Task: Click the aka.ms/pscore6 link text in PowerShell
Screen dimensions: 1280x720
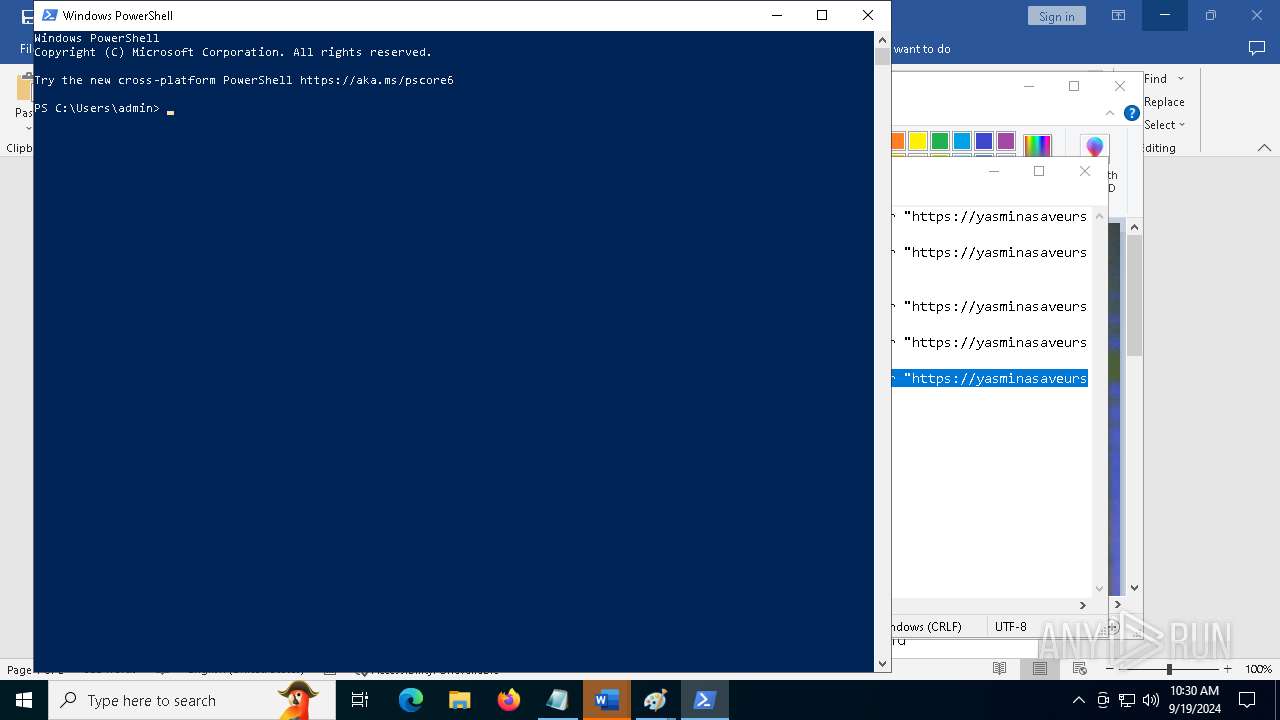Action: [377, 80]
